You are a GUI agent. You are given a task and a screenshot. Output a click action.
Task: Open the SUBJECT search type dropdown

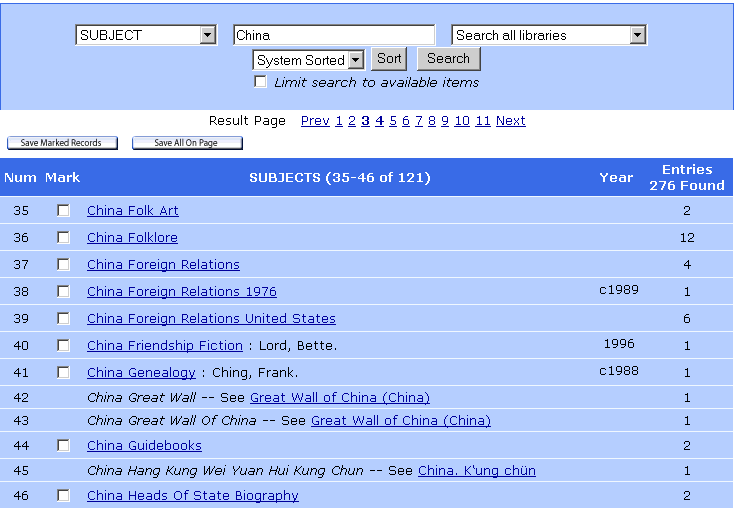coord(146,35)
